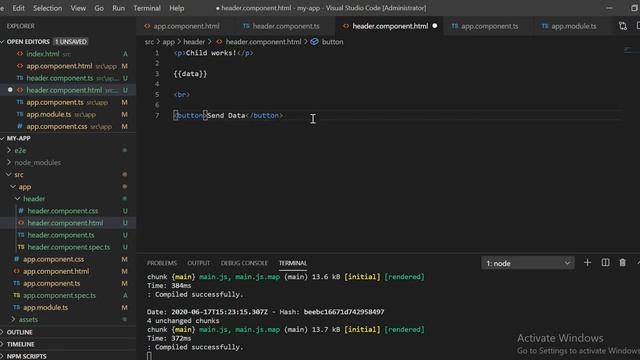Click 'Child works!' text on line 1
This screenshot has width=640, height=360.
[211, 53]
